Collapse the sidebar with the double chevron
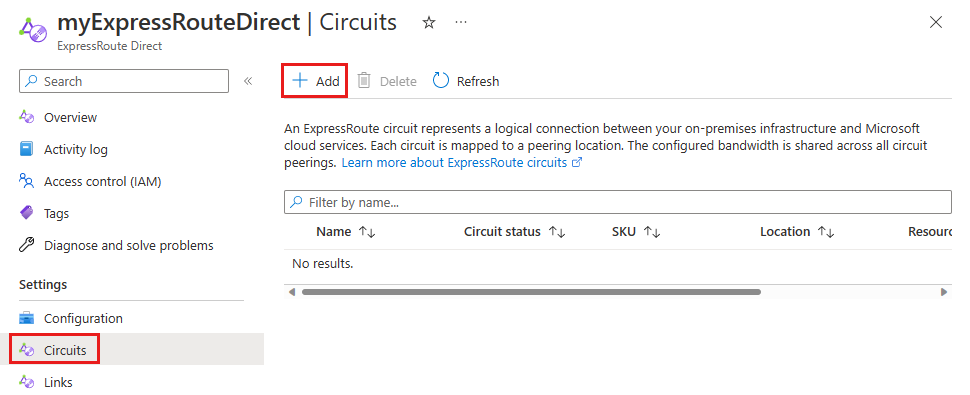The width and height of the screenshot is (970, 395). 248,81
